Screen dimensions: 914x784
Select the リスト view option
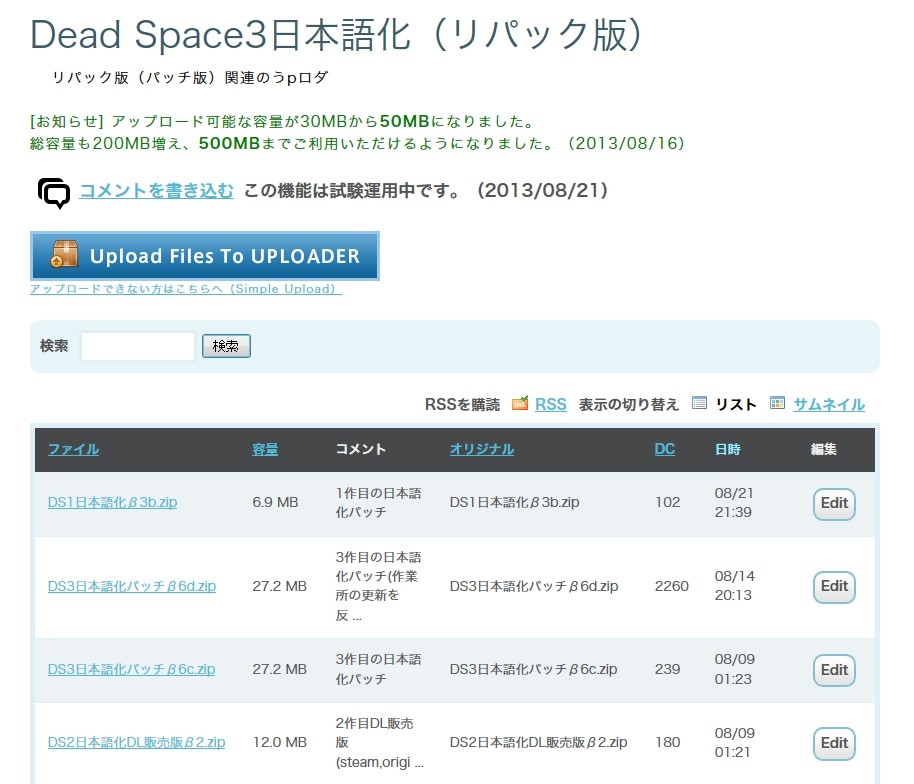[x=736, y=405]
